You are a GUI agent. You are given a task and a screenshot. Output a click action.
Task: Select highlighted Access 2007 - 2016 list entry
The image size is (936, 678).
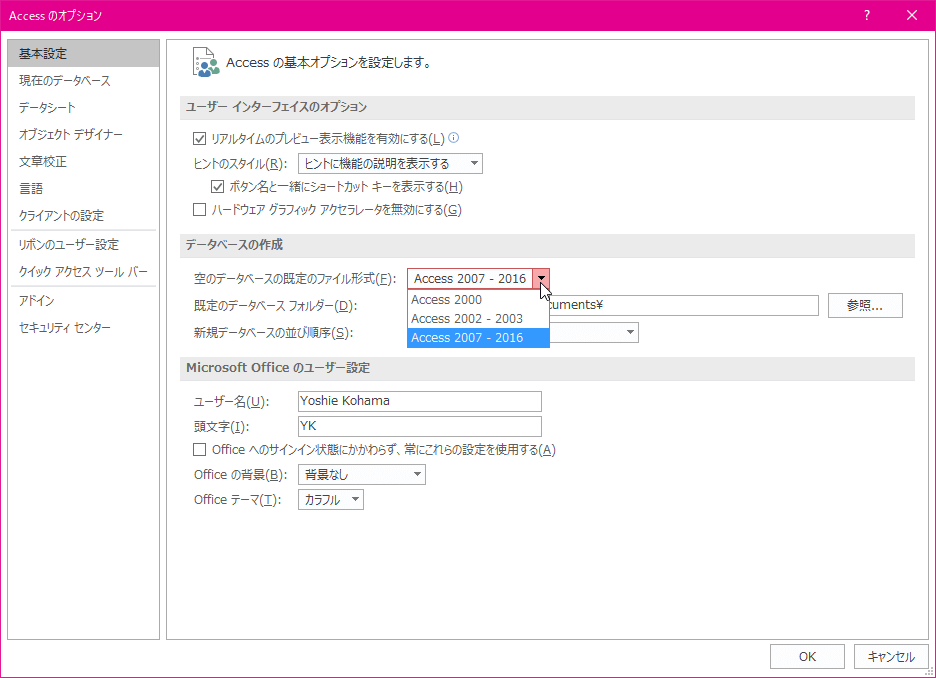(x=478, y=338)
